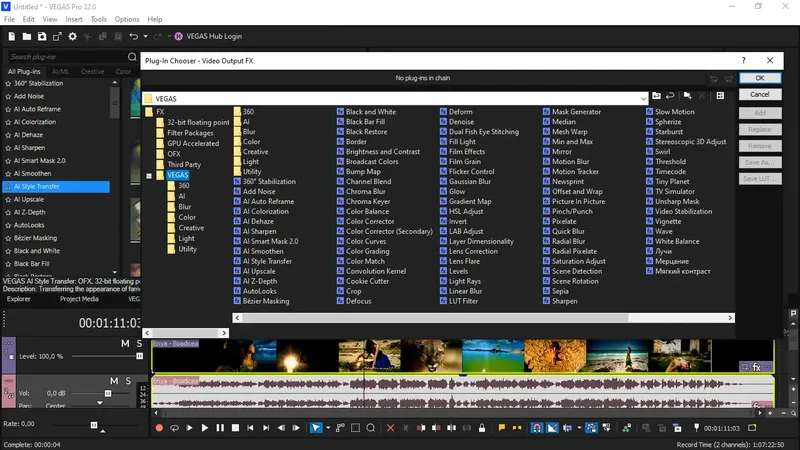
Task: Confirm with the OK button
Action: [760, 78]
